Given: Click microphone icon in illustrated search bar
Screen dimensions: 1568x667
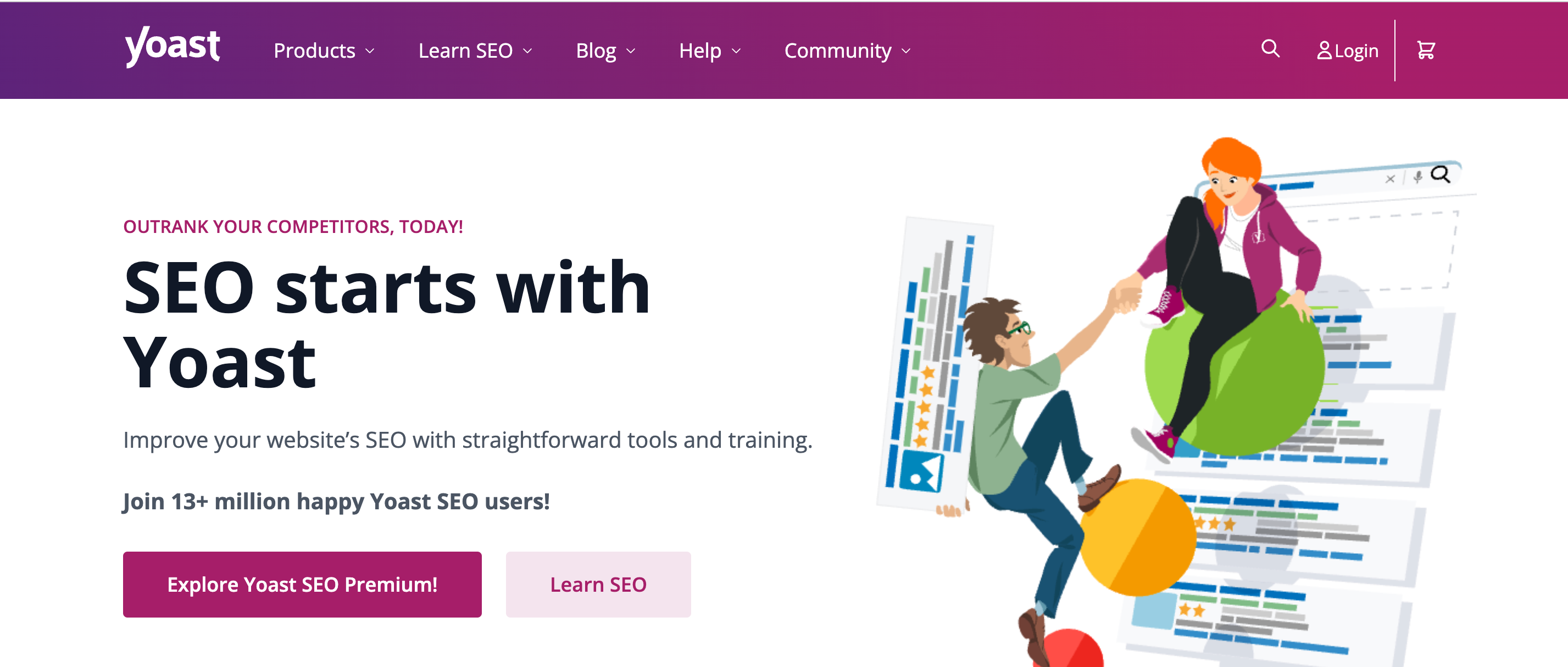Looking at the screenshot, I should click(1417, 177).
